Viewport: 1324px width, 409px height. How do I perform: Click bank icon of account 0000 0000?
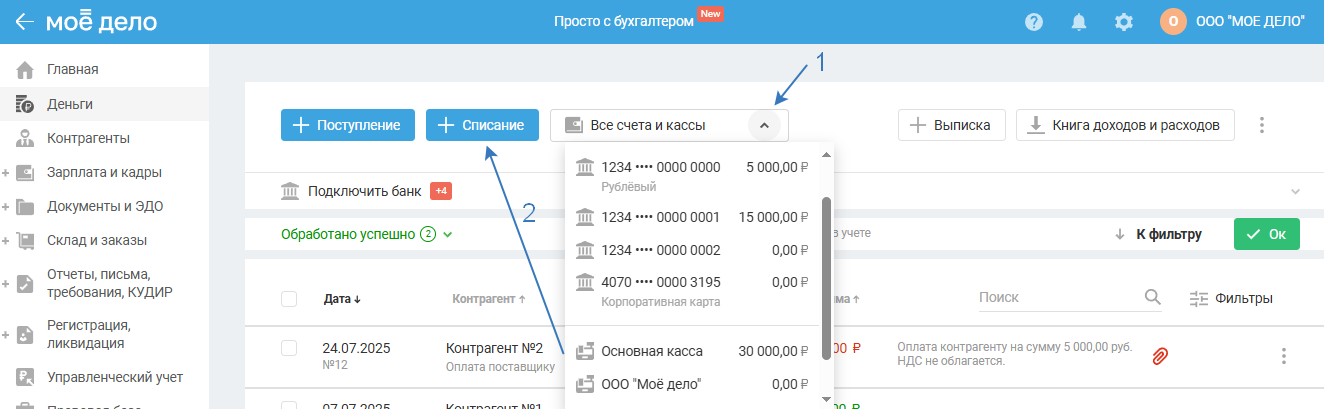585,167
